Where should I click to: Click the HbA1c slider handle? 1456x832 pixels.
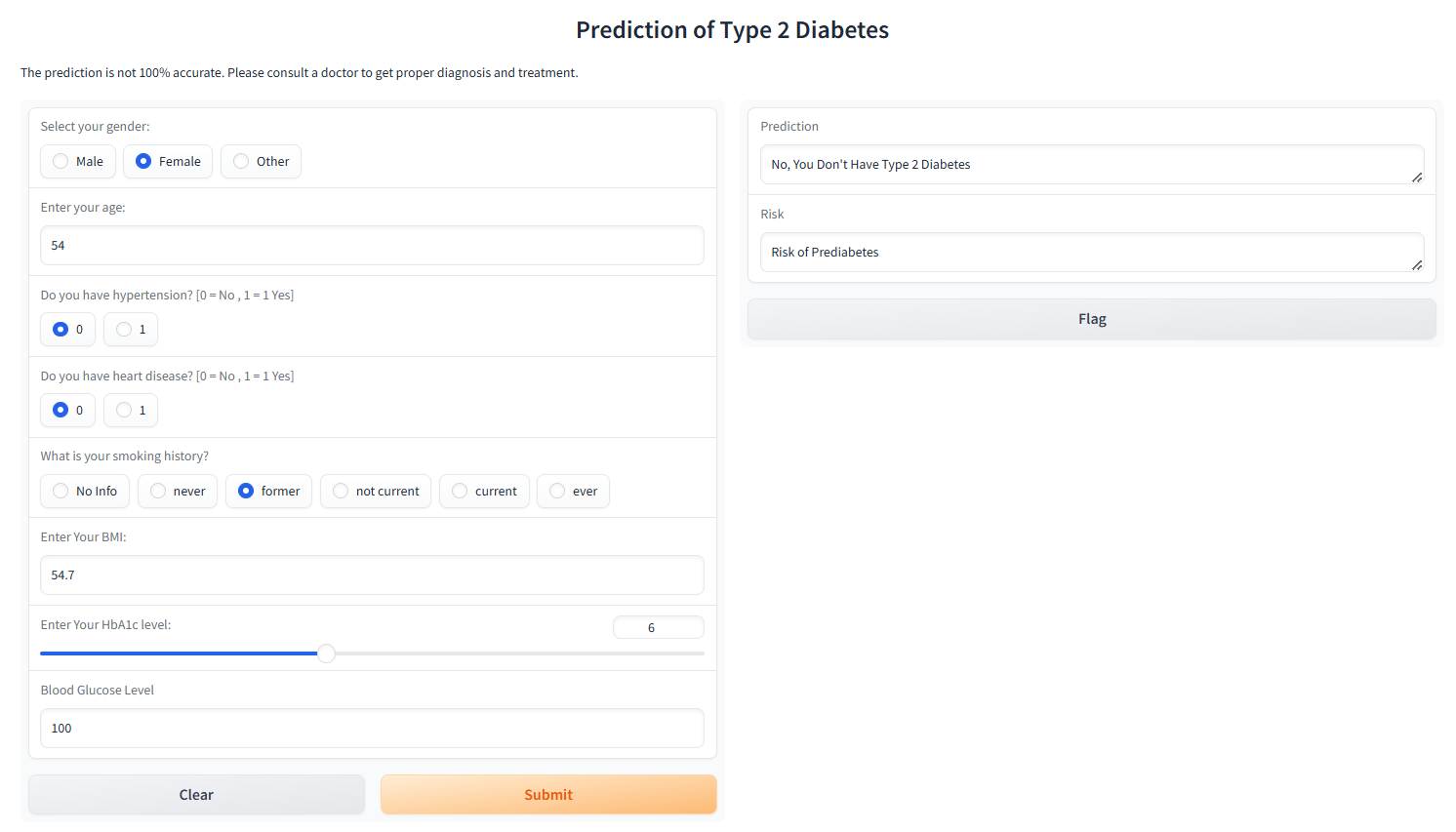pyautogui.click(x=327, y=654)
